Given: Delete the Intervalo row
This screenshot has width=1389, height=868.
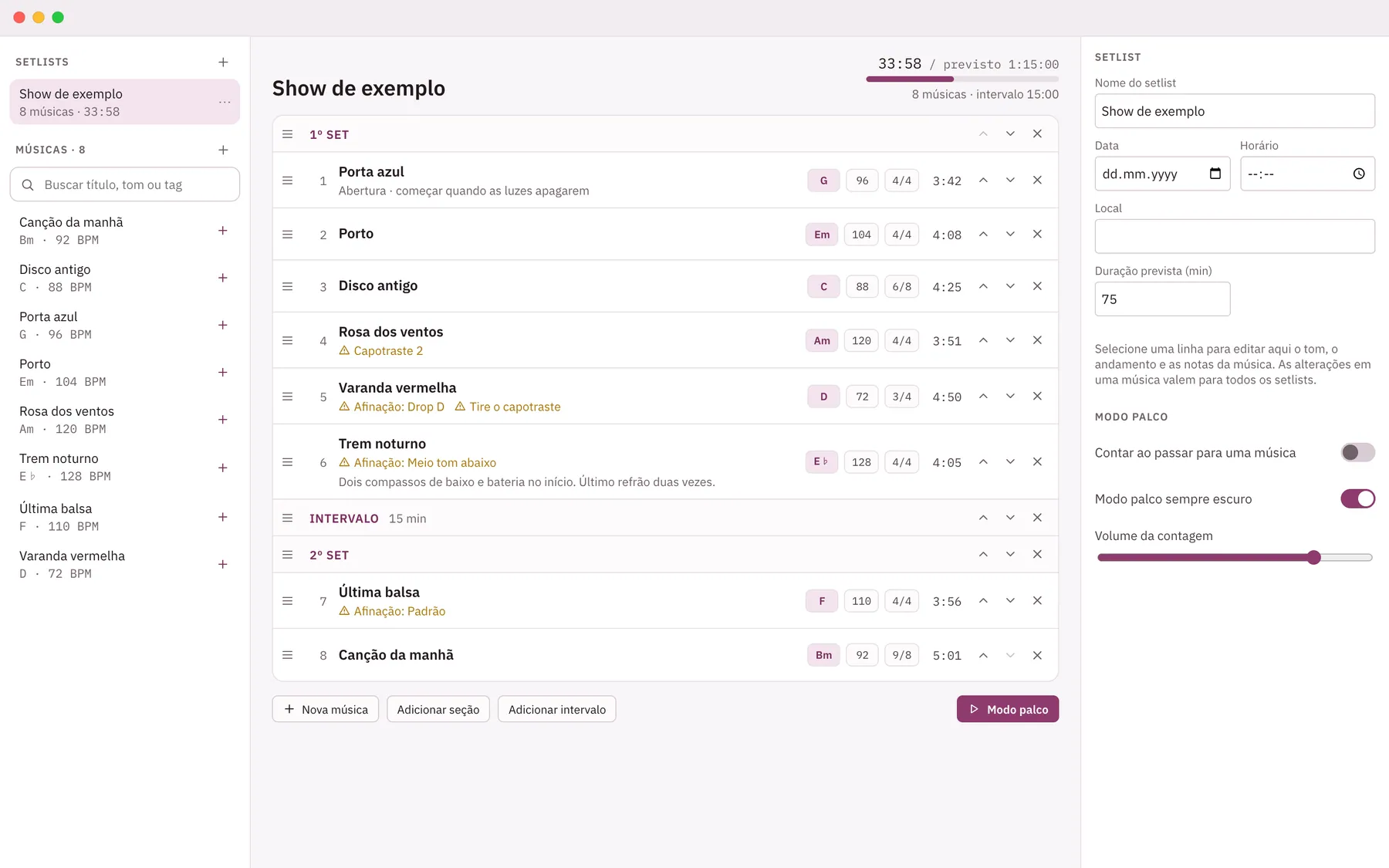Looking at the screenshot, I should tap(1037, 518).
